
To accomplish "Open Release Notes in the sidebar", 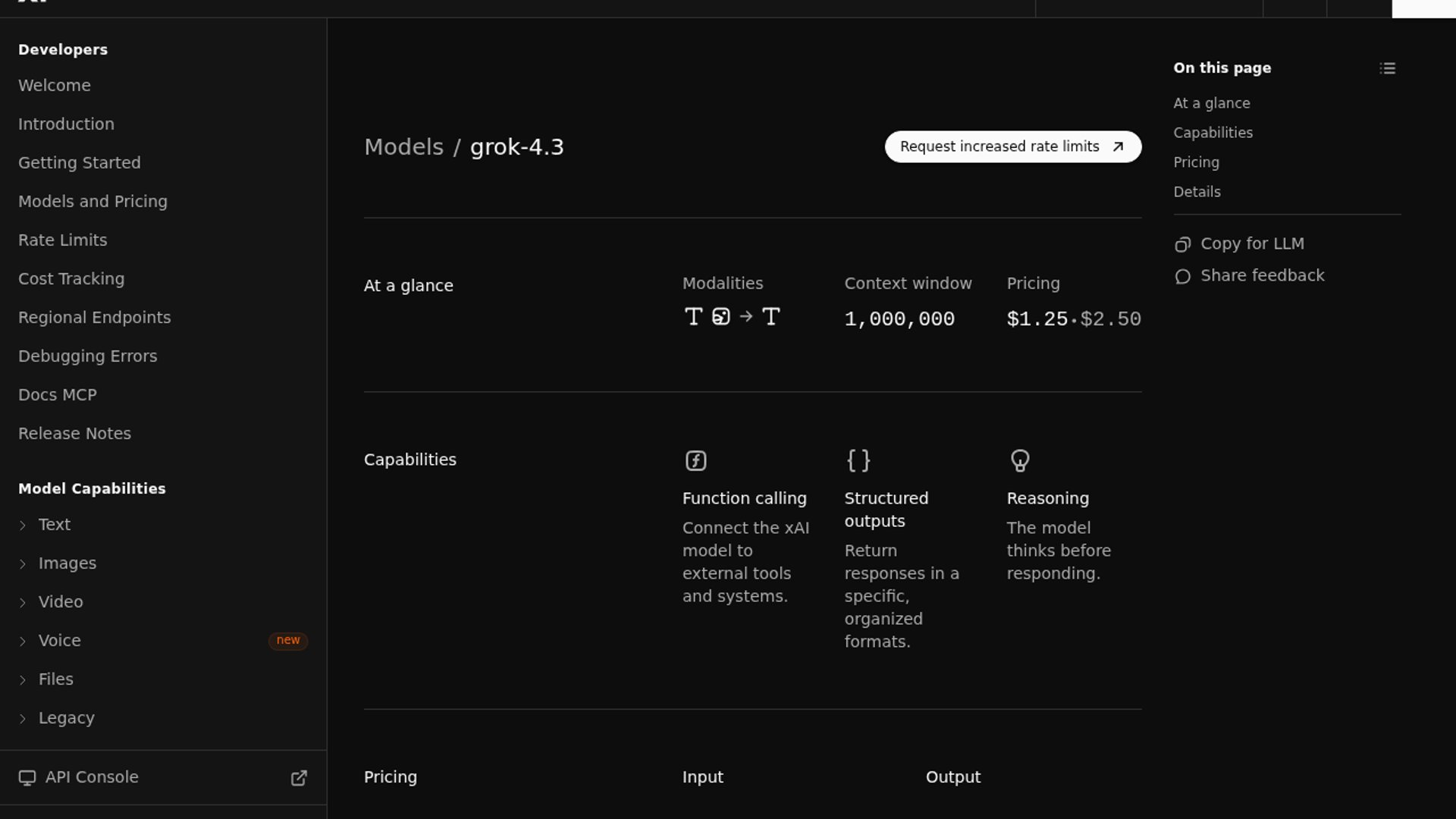I will point(74,434).
